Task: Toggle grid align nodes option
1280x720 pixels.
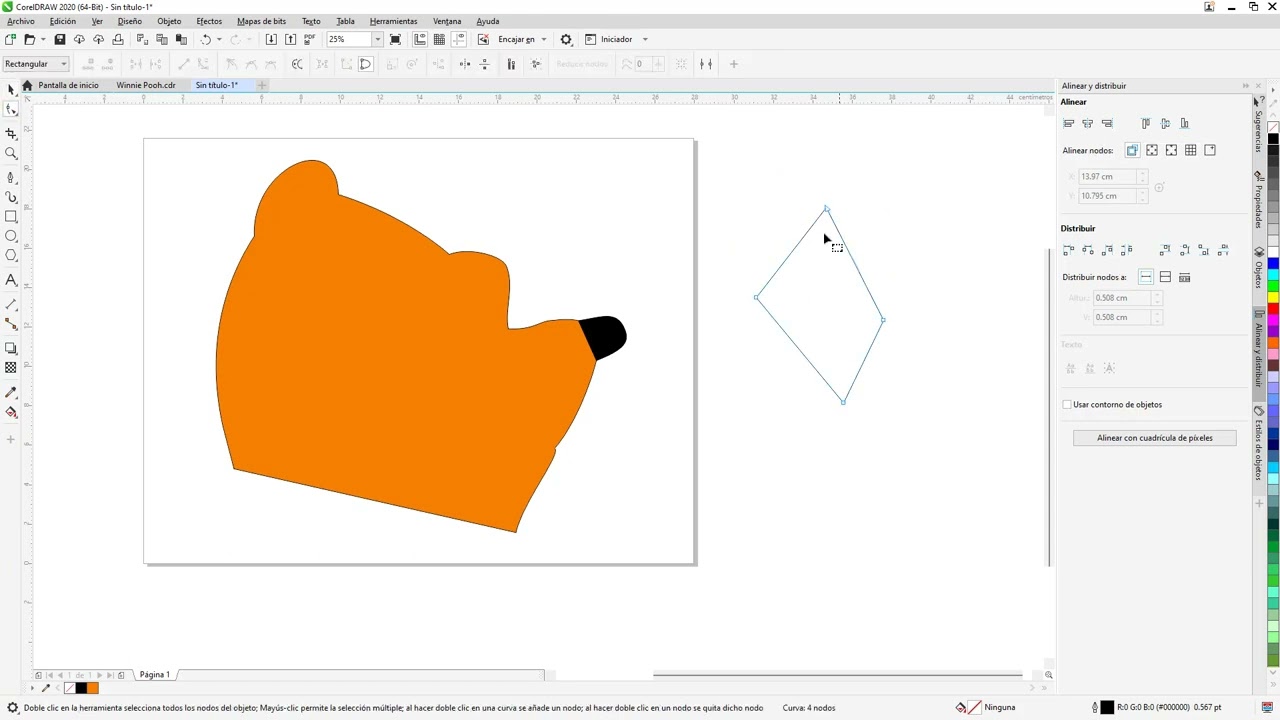Action: (x=1191, y=150)
